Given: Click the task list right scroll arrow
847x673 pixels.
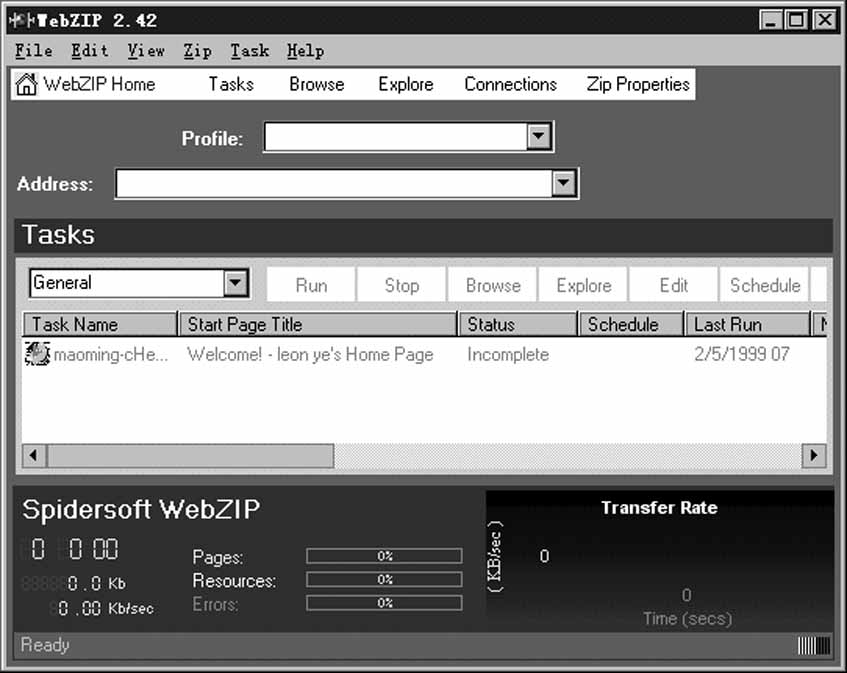Looking at the screenshot, I should point(814,455).
